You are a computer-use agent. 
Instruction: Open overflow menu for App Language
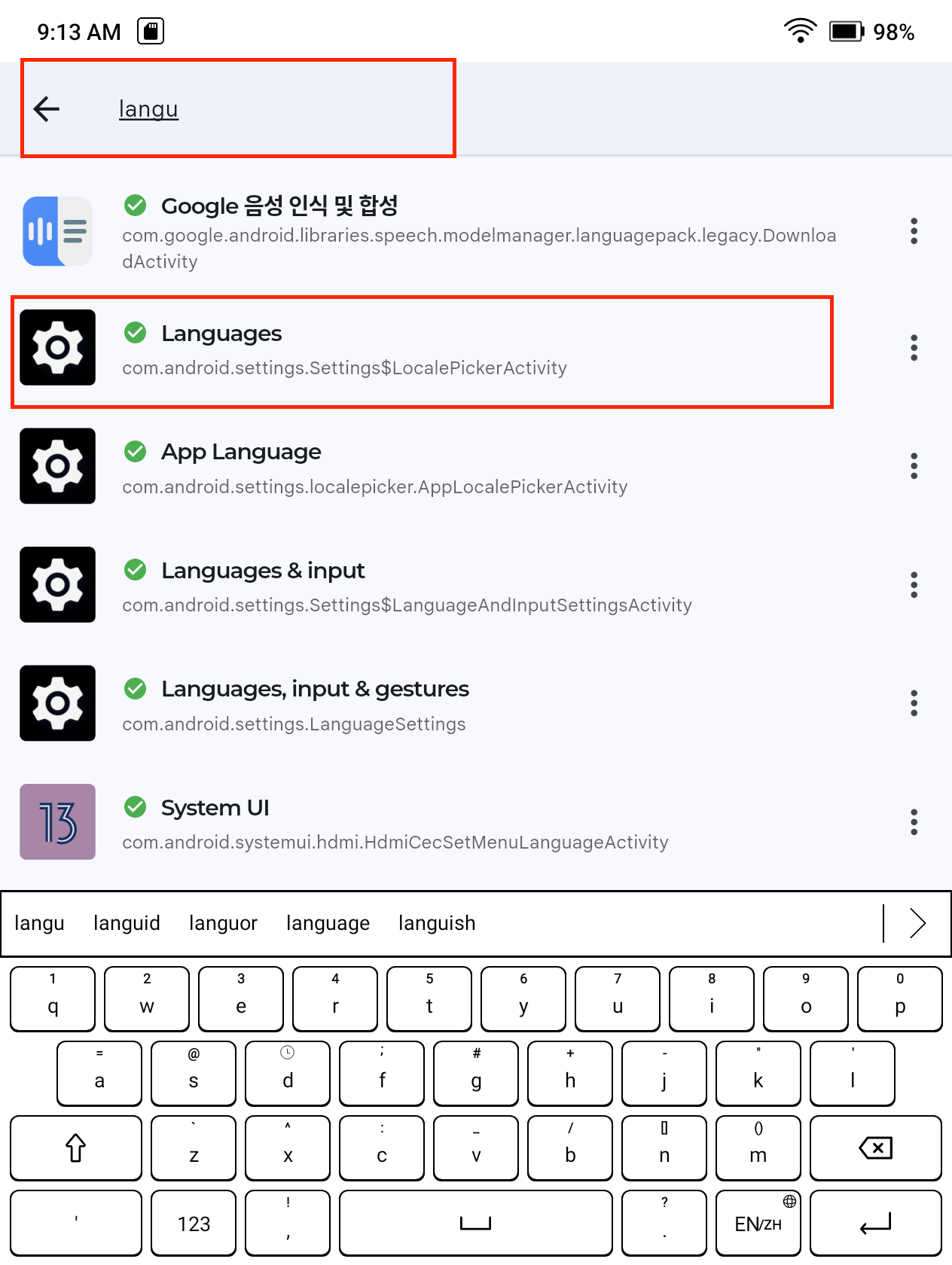914,466
